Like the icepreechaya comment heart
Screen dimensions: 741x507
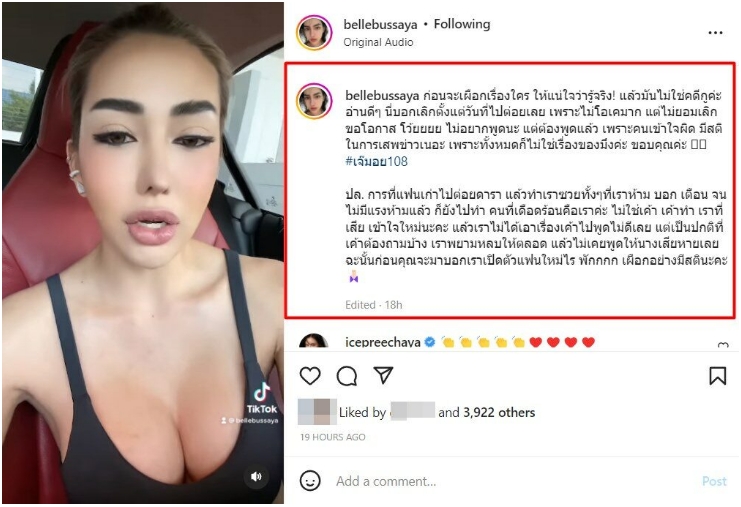pyautogui.click(x=723, y=344)
